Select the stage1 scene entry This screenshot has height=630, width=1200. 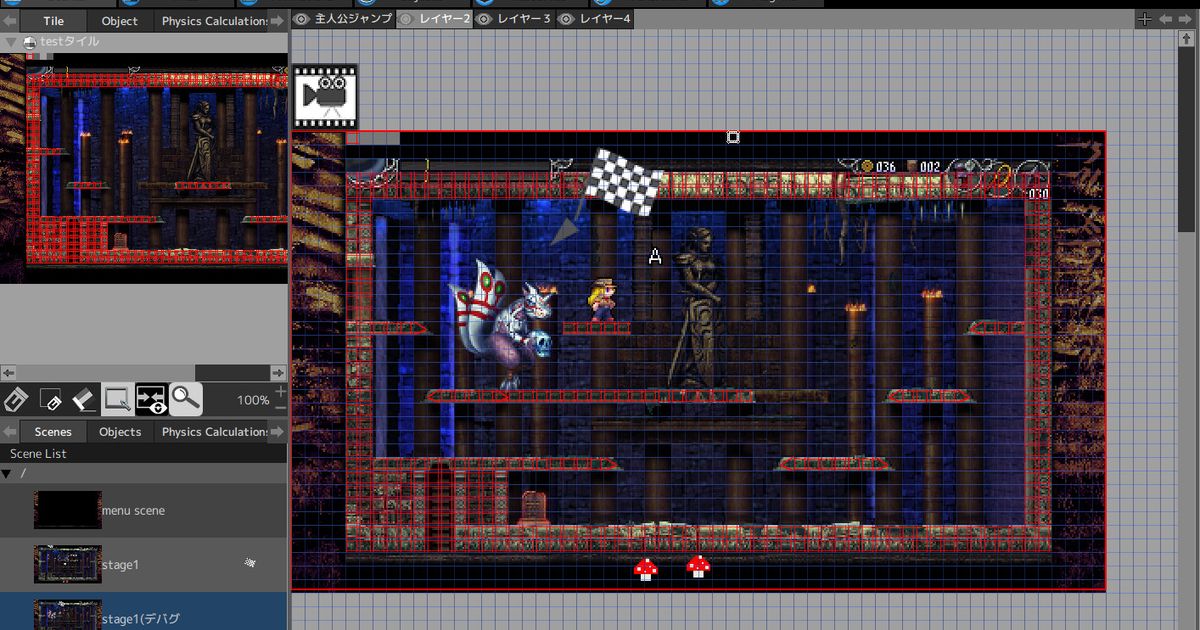[x=143, y=564]
